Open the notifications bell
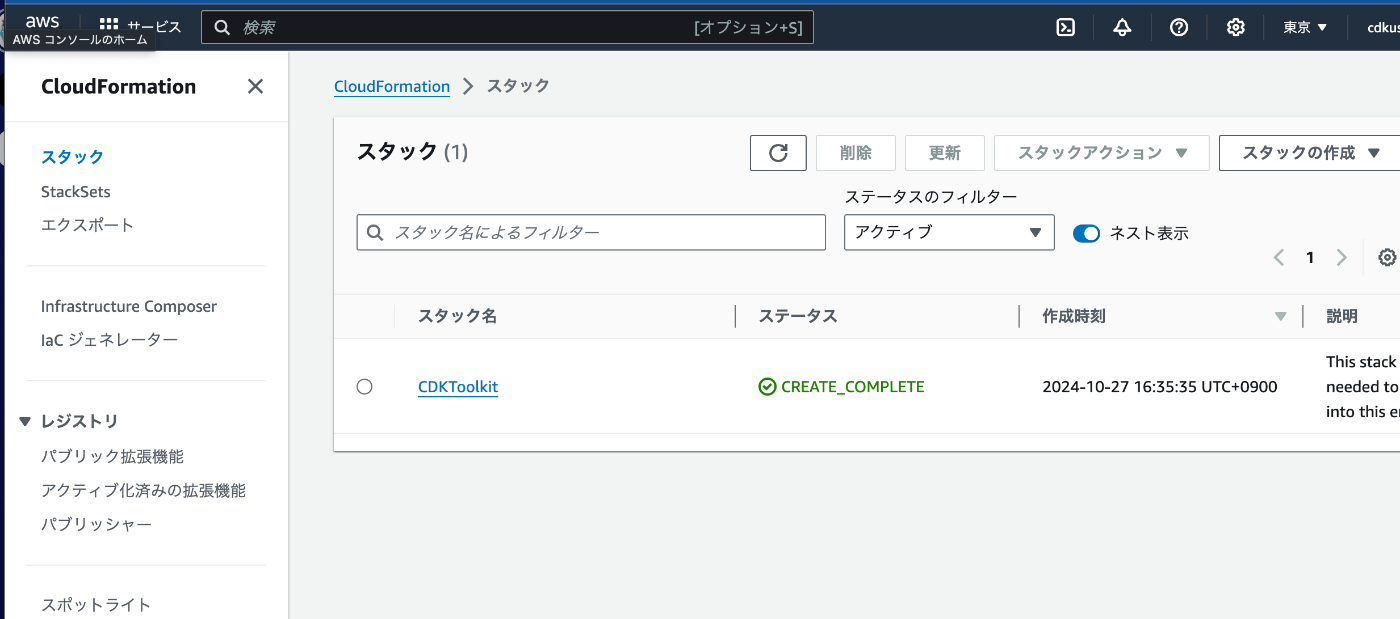 (x=1122, y=27)
